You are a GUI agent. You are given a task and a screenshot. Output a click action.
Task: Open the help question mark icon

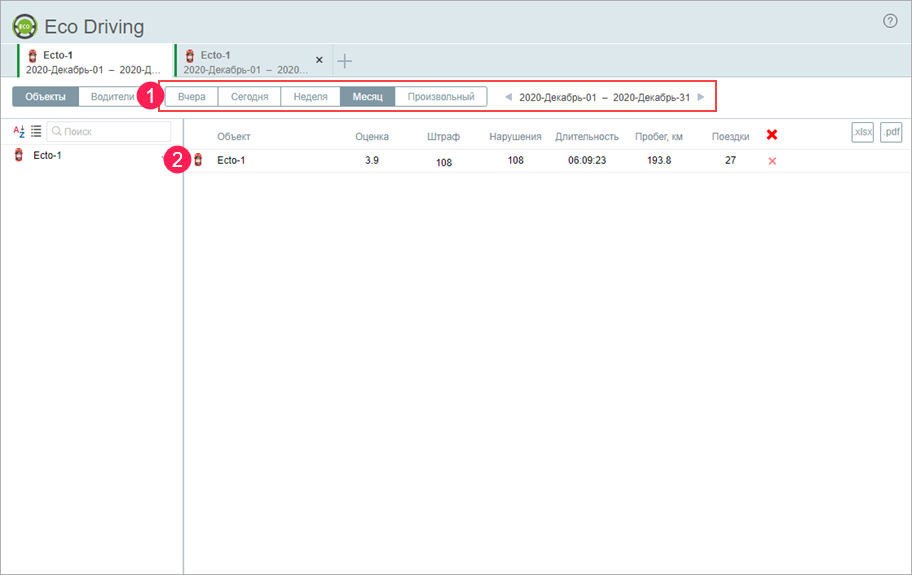pos(890,21)
